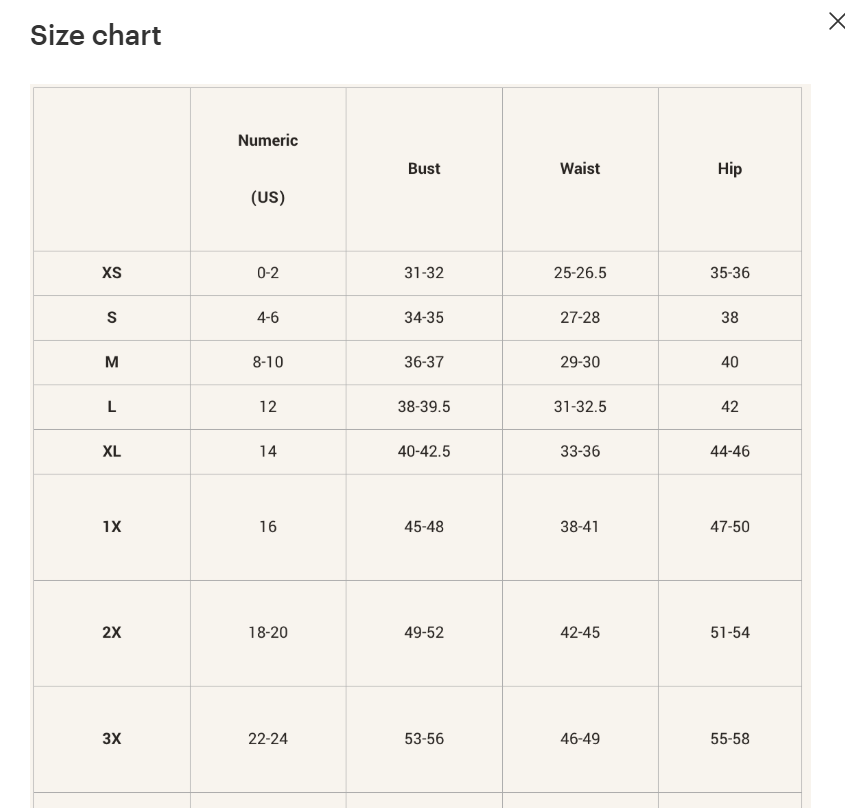Select the XL size row label
The height and width of the screenshot is (808, 845).
pyautogui.click(x=112, y=451)
